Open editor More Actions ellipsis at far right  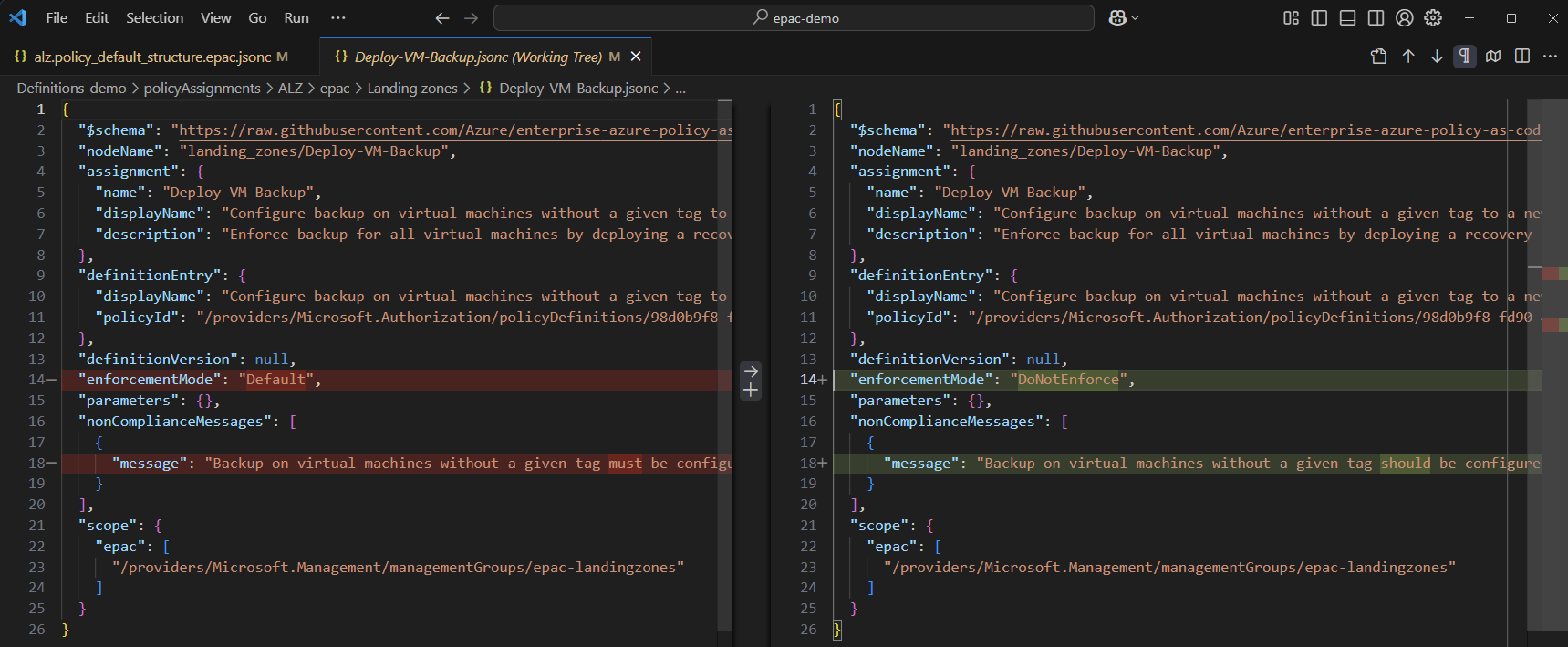pos(1550,57)
